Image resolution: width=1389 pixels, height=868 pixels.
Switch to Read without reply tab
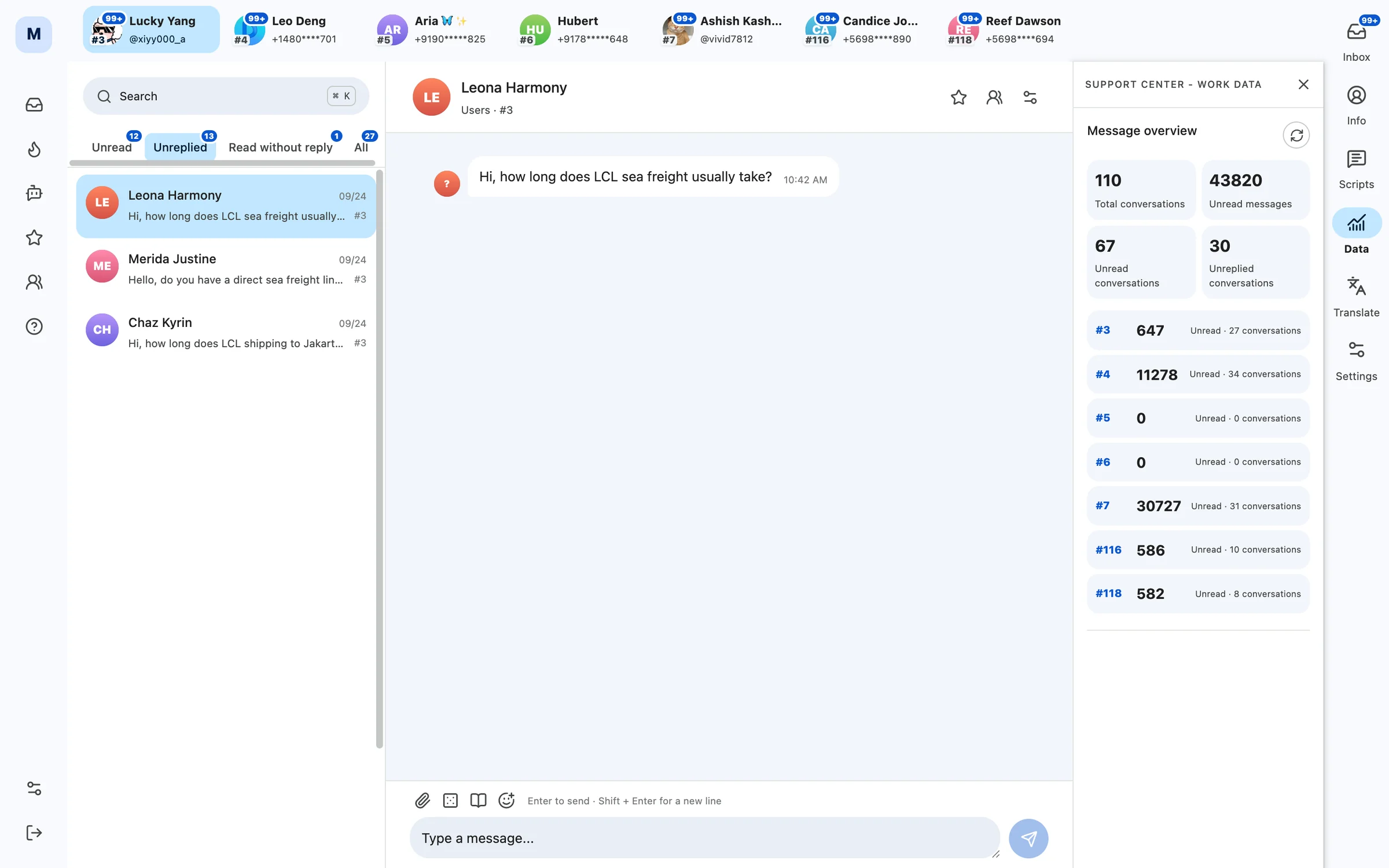click(281, 147)
